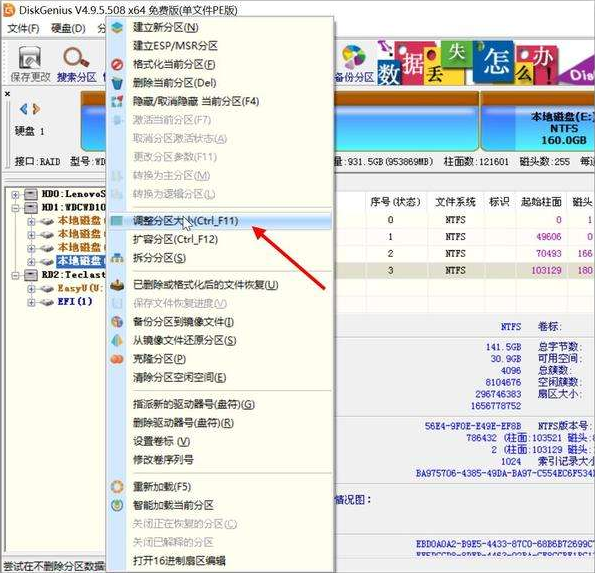Image resolution: width=595 pixels, height=573 pixels.
Task: Click the 搜索分区 magnifier toolbar icon
Action: (x=76, y=58)
